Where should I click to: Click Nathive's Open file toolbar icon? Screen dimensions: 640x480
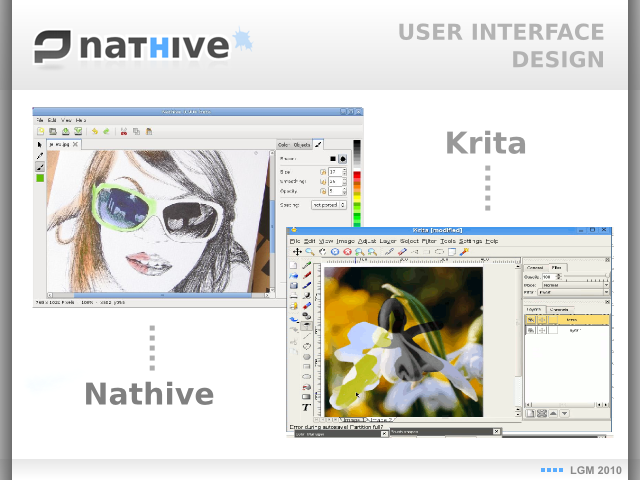click(x=53, y=131)
